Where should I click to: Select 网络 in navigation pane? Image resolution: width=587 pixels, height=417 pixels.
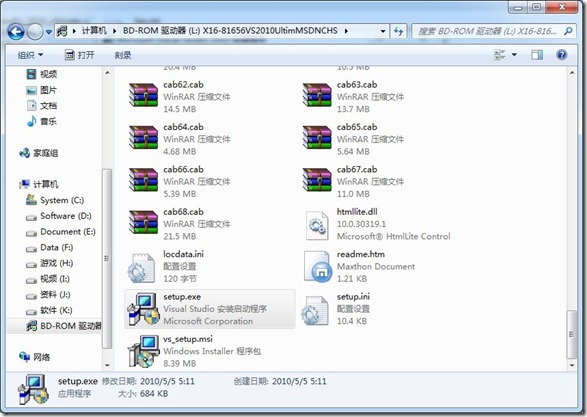pos(34,357)
